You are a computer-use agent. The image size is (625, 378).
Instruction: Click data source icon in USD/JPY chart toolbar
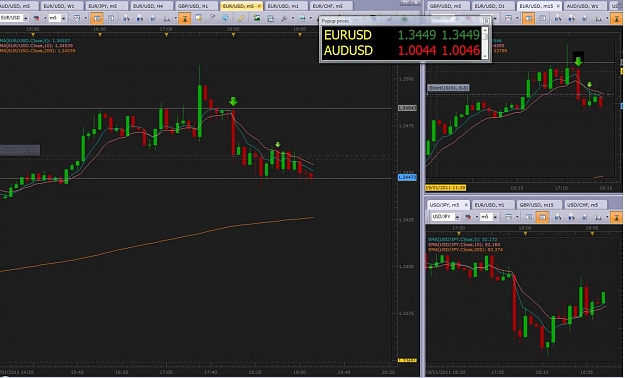tap(468, 217)
